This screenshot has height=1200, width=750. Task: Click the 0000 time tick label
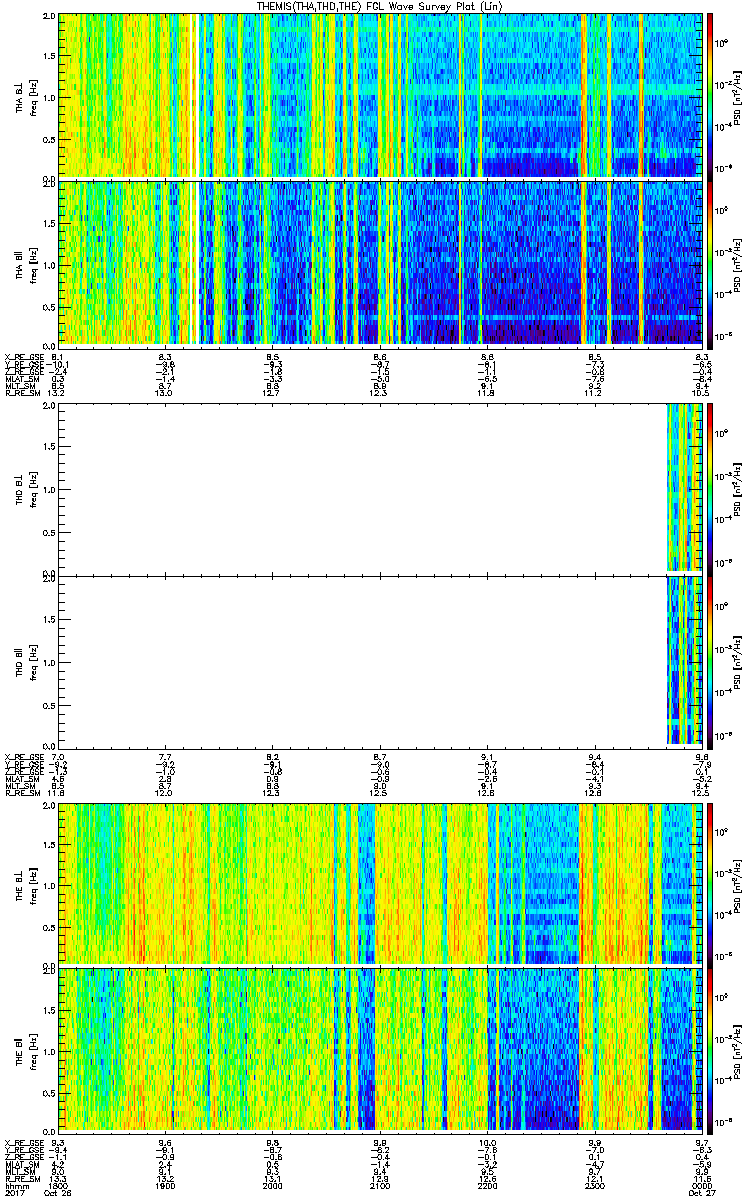pos(702,1184)
